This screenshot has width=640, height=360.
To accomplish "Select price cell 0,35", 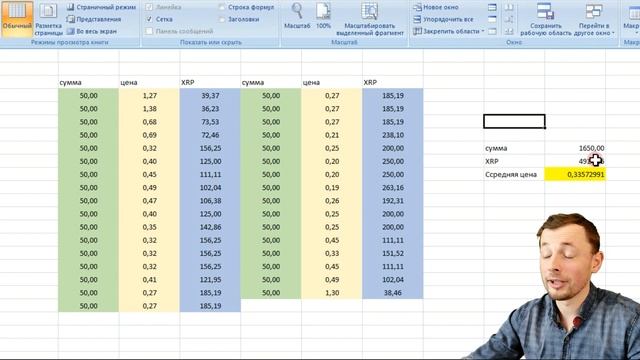I will coord(149,227).
